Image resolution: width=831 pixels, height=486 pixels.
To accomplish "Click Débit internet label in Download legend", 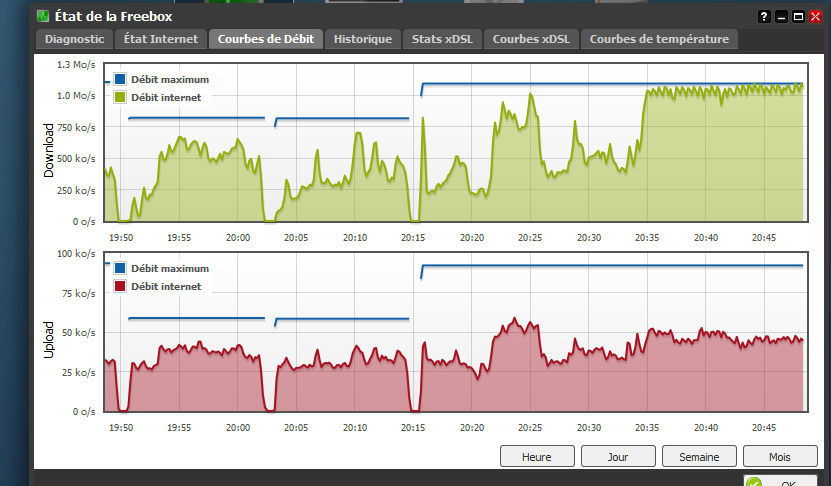I will click(166, 98).
